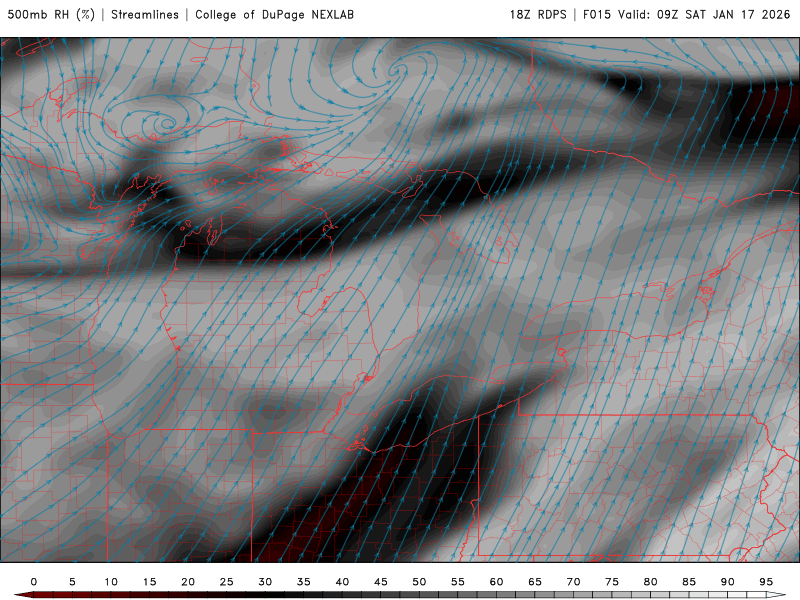Screen dimensions: 800x600
Task: Click the colorbar label "0"
Action: point(34,582)
